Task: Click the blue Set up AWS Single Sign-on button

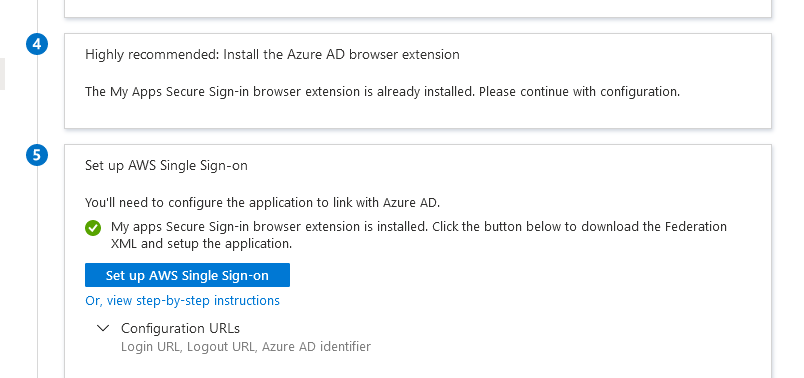Action: [187, 275]
